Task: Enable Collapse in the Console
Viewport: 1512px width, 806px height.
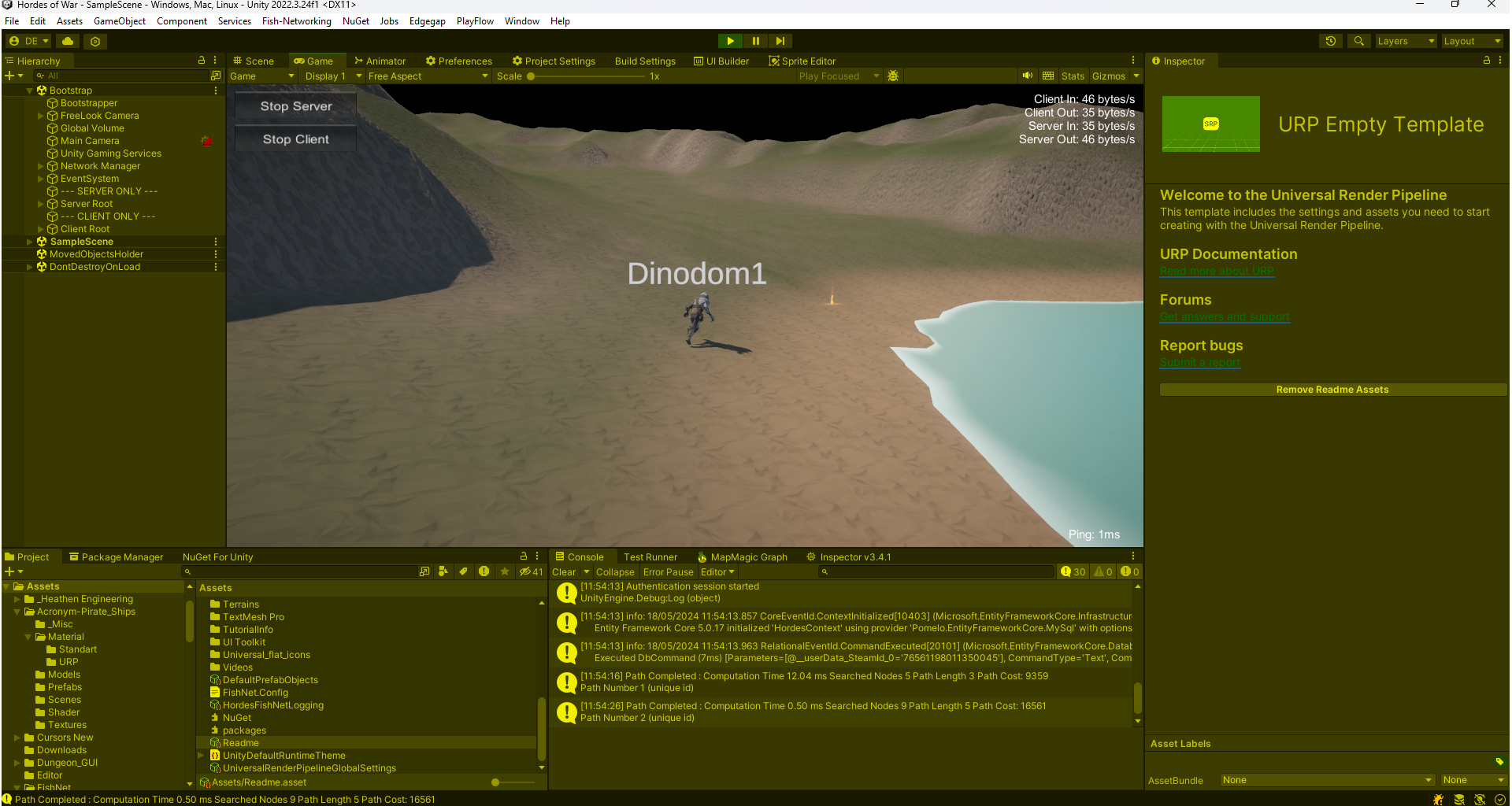Action: tap(615, 572)
